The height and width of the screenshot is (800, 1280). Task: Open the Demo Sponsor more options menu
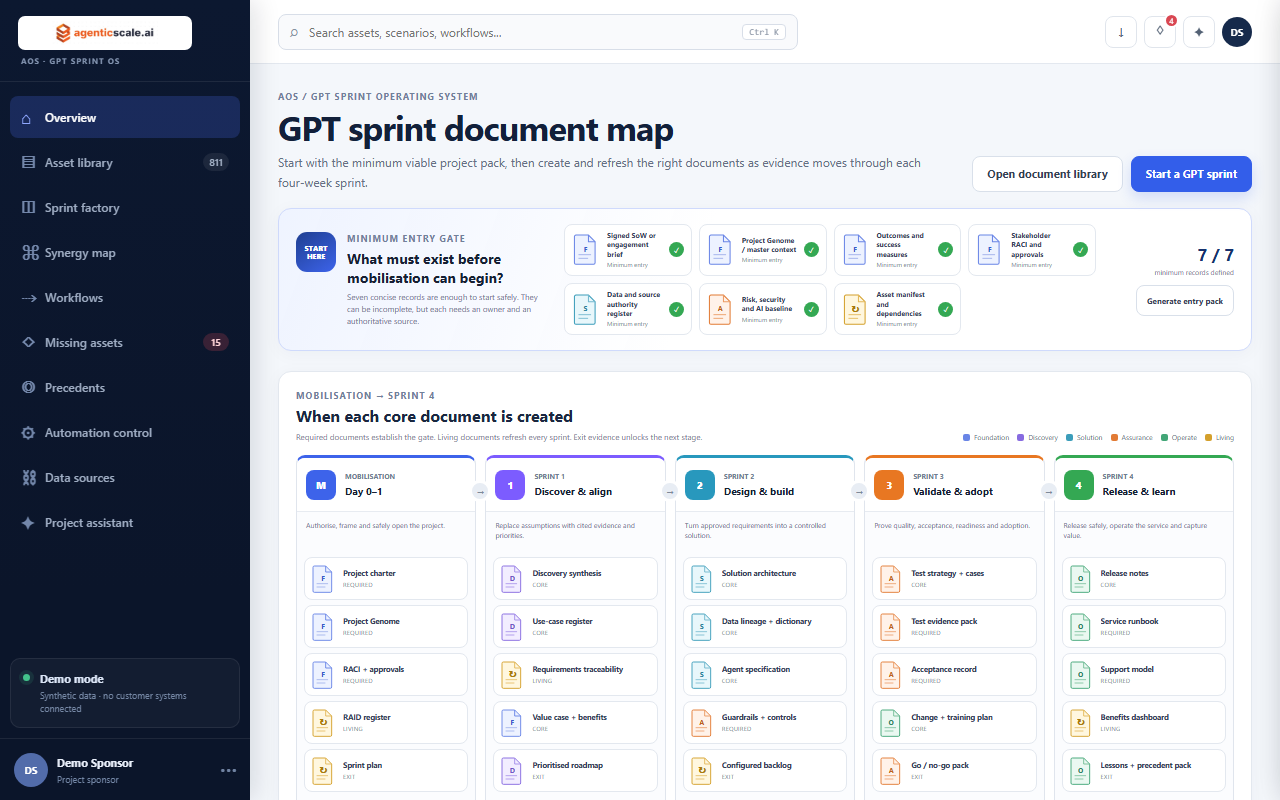pos(229,770)
